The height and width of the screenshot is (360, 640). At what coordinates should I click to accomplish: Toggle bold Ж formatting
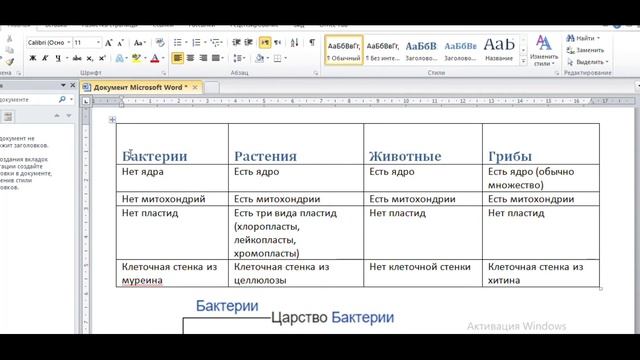33,58
